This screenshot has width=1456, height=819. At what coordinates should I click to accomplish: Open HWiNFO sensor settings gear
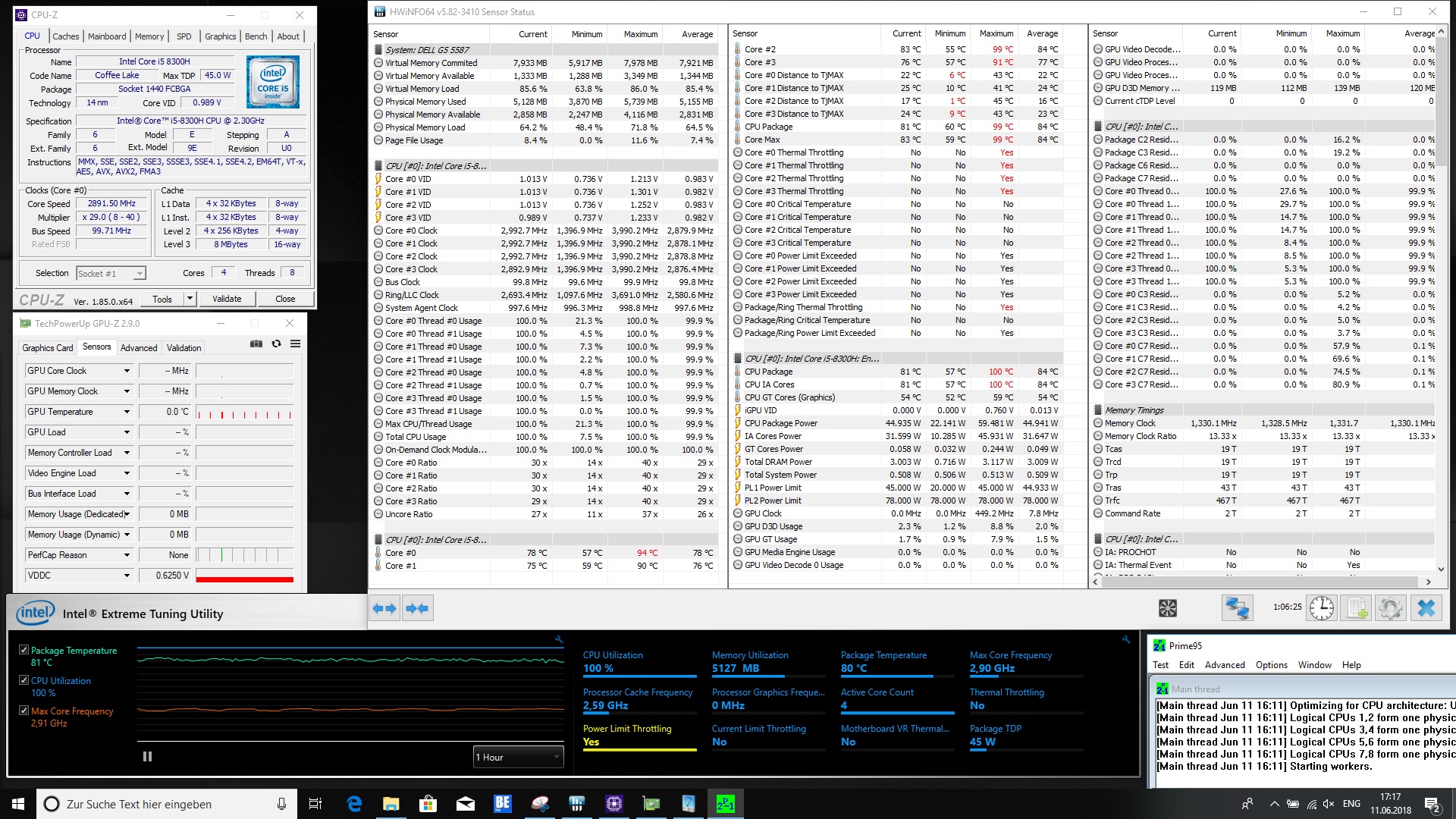click(1391, 608)
